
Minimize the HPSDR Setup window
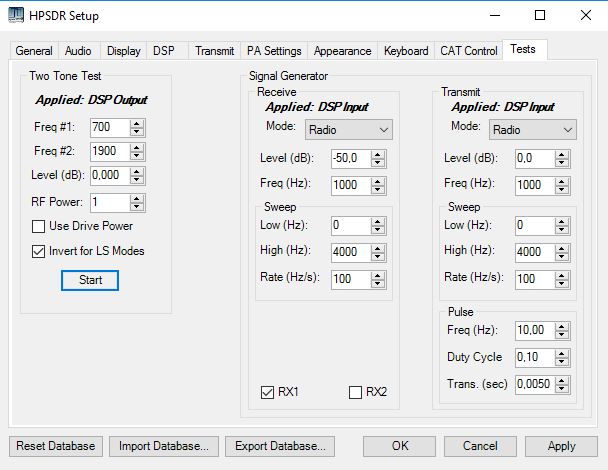[495, 15]
